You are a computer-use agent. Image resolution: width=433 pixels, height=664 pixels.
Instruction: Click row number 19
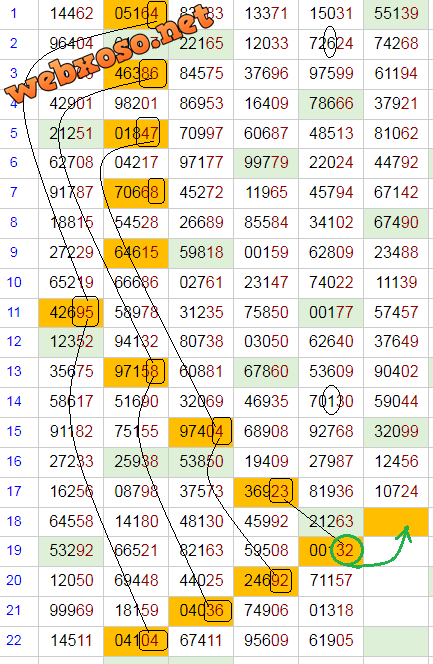click(x=14, y=550)
